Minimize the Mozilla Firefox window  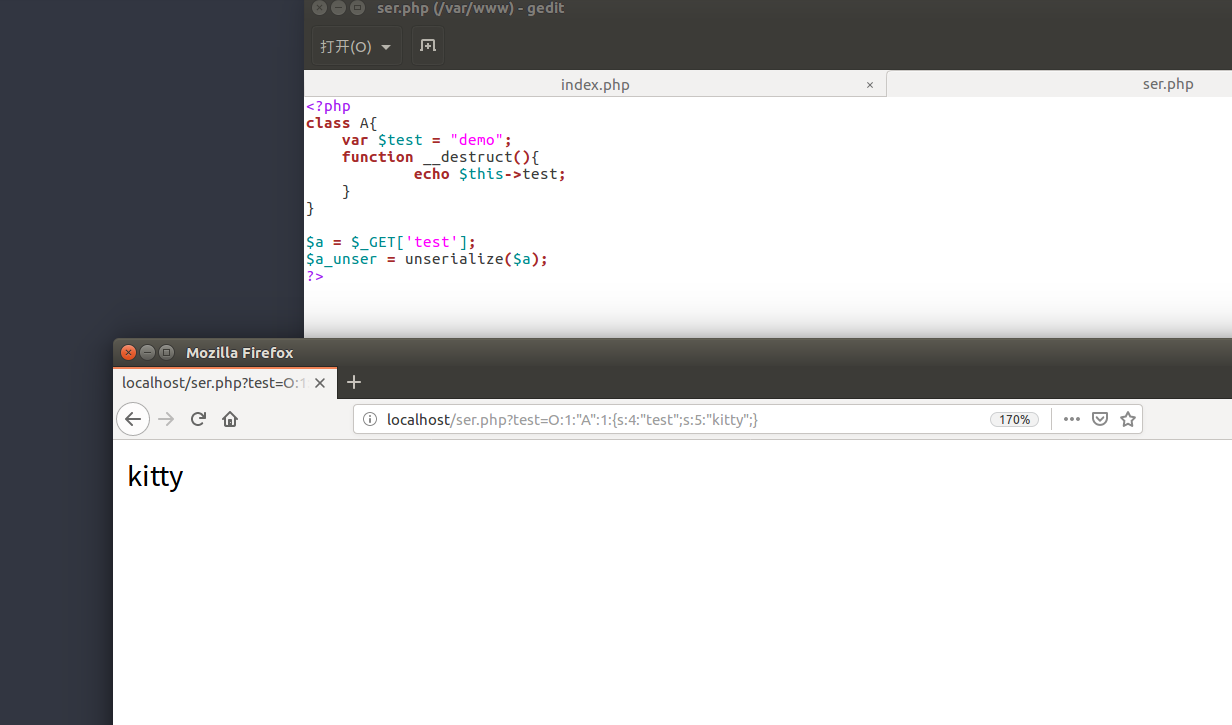[148, 352]
